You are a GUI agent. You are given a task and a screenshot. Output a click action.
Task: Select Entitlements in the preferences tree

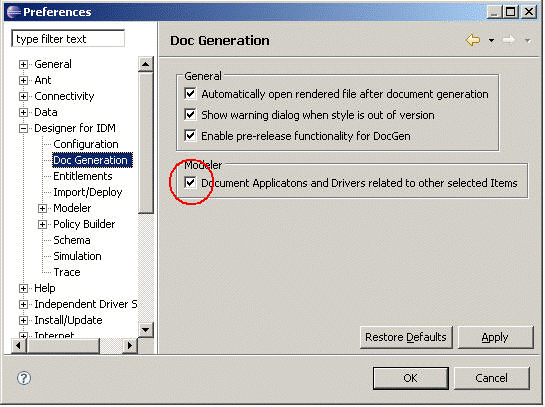click(x=83, y=176)
